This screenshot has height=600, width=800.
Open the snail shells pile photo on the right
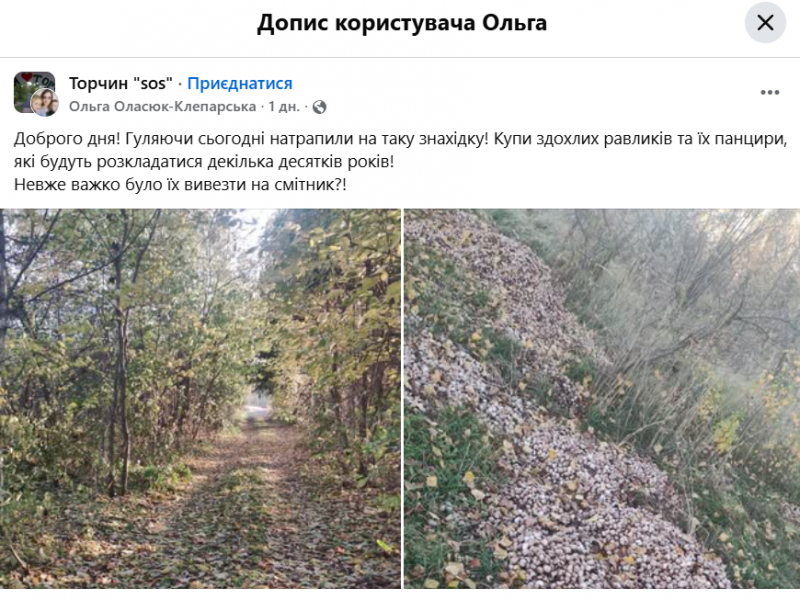click(602, 398)
